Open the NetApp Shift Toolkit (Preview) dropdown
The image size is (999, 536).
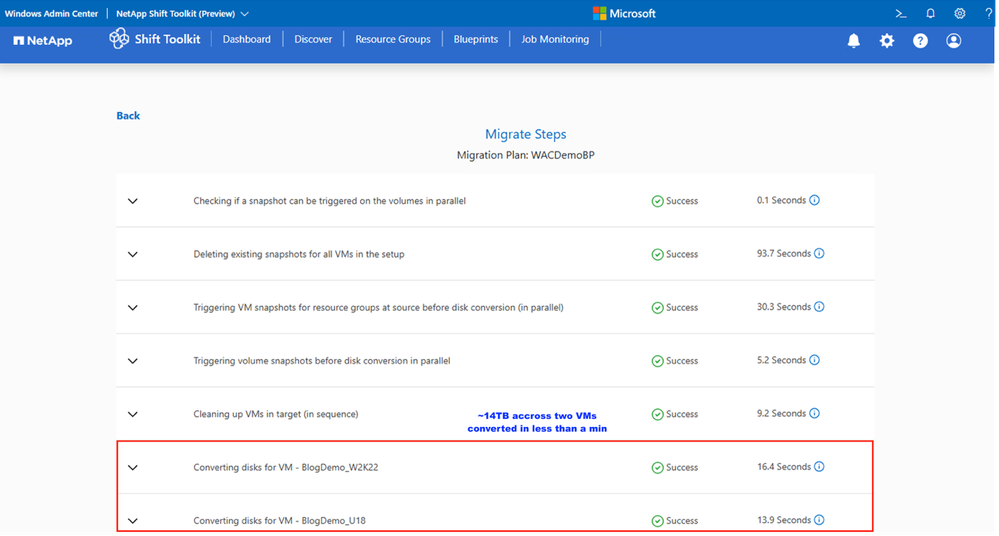pyautogui.click(x=183, y=14)
